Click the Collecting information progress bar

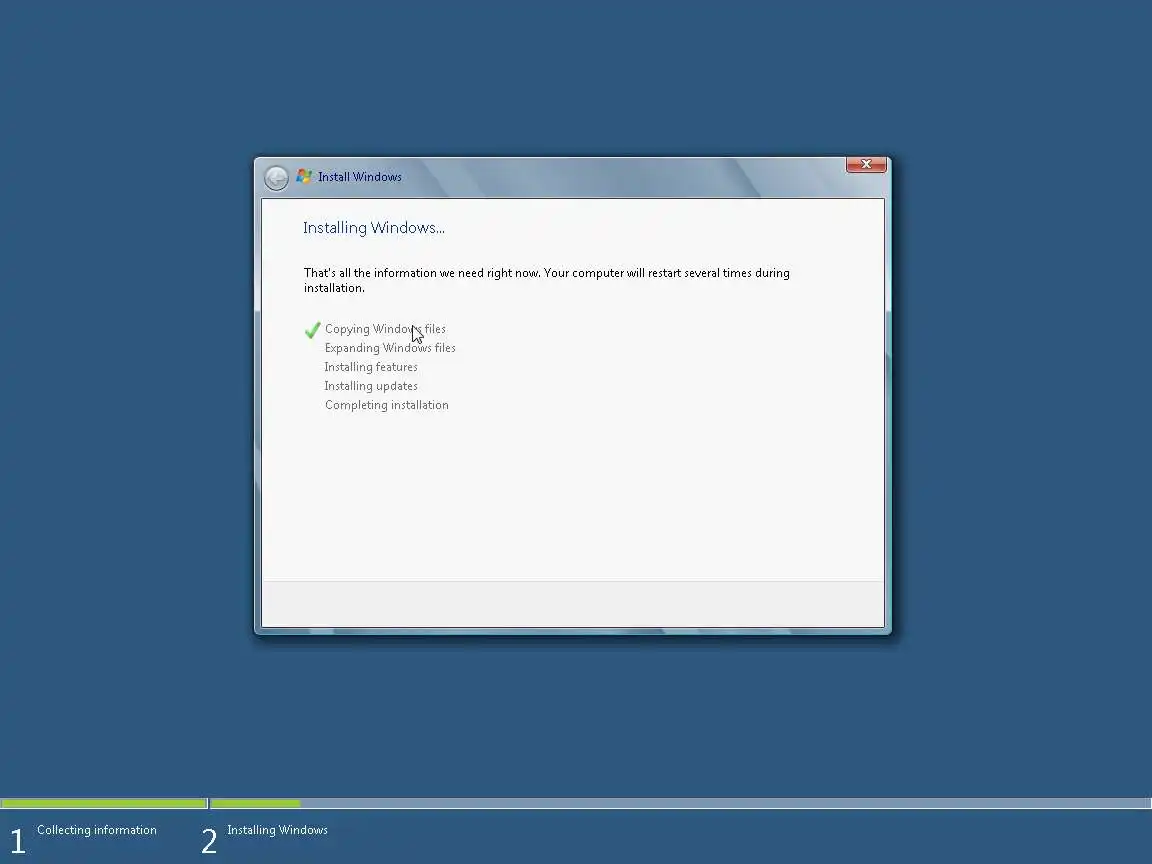[x=104, y=803]
